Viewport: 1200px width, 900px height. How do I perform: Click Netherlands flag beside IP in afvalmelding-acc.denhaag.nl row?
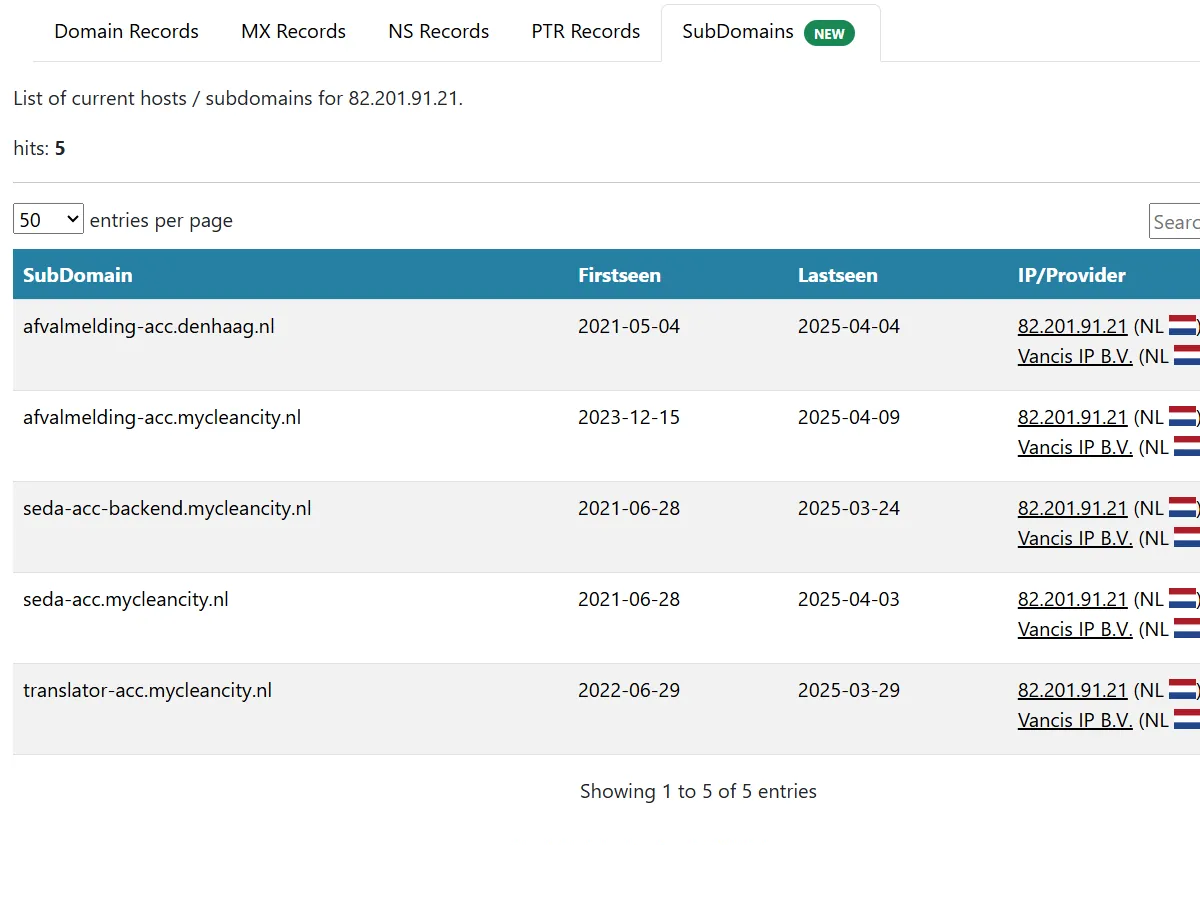[x=1182, y=326]
